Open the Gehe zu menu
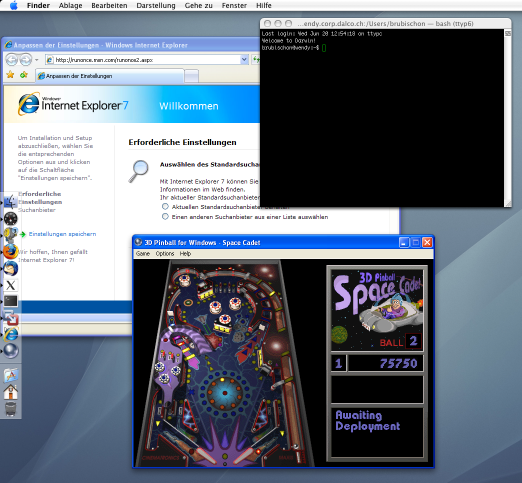The image size is (522, 483). click(x=198, y=5)
